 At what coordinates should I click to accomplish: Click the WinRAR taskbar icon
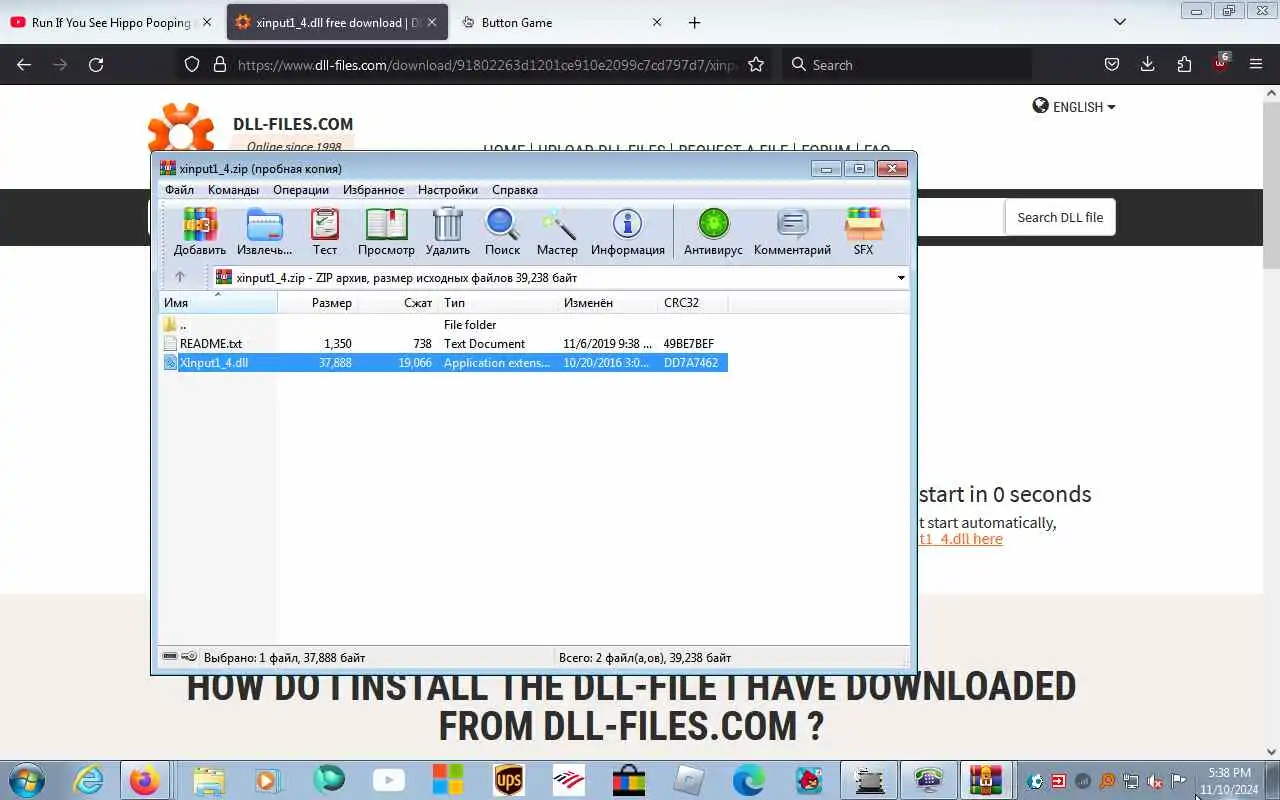986,780
